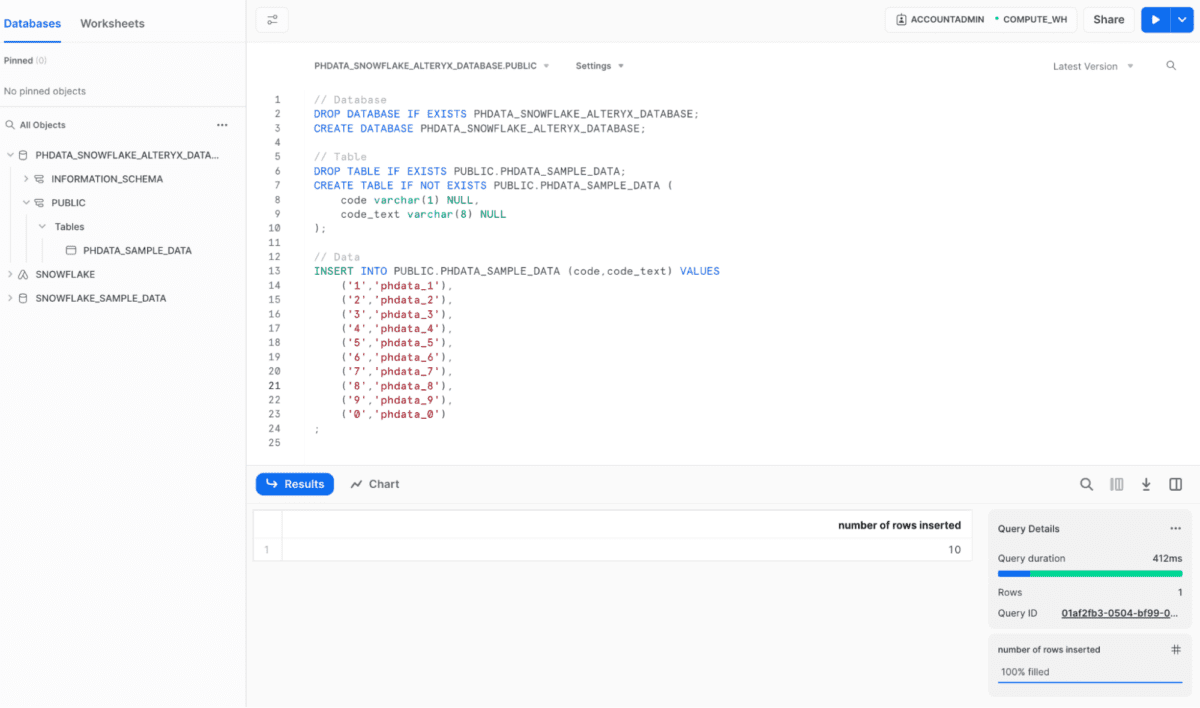This screenshot has width=1200, height=708.
Task: Open the Settings dropdown
Action: [599, 66]
